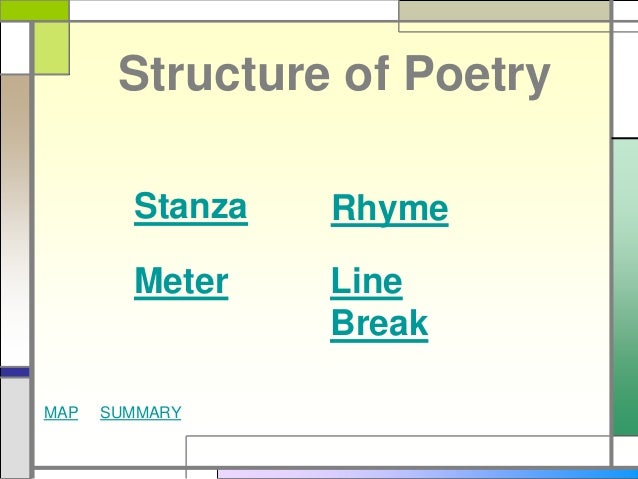Go to MAP via bottom link
The height and width of the screenshot is (479, 638).
click(x=61, y=413)
